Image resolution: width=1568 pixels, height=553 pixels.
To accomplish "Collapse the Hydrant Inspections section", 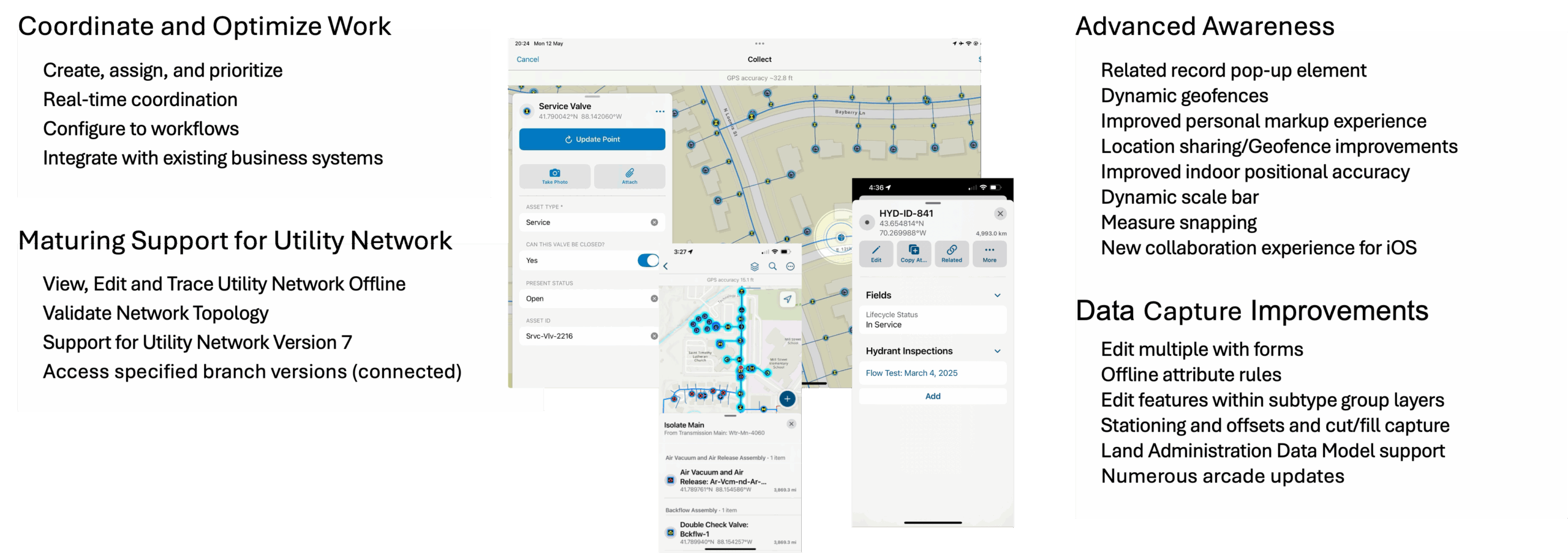I will click(x=998, y=350).
